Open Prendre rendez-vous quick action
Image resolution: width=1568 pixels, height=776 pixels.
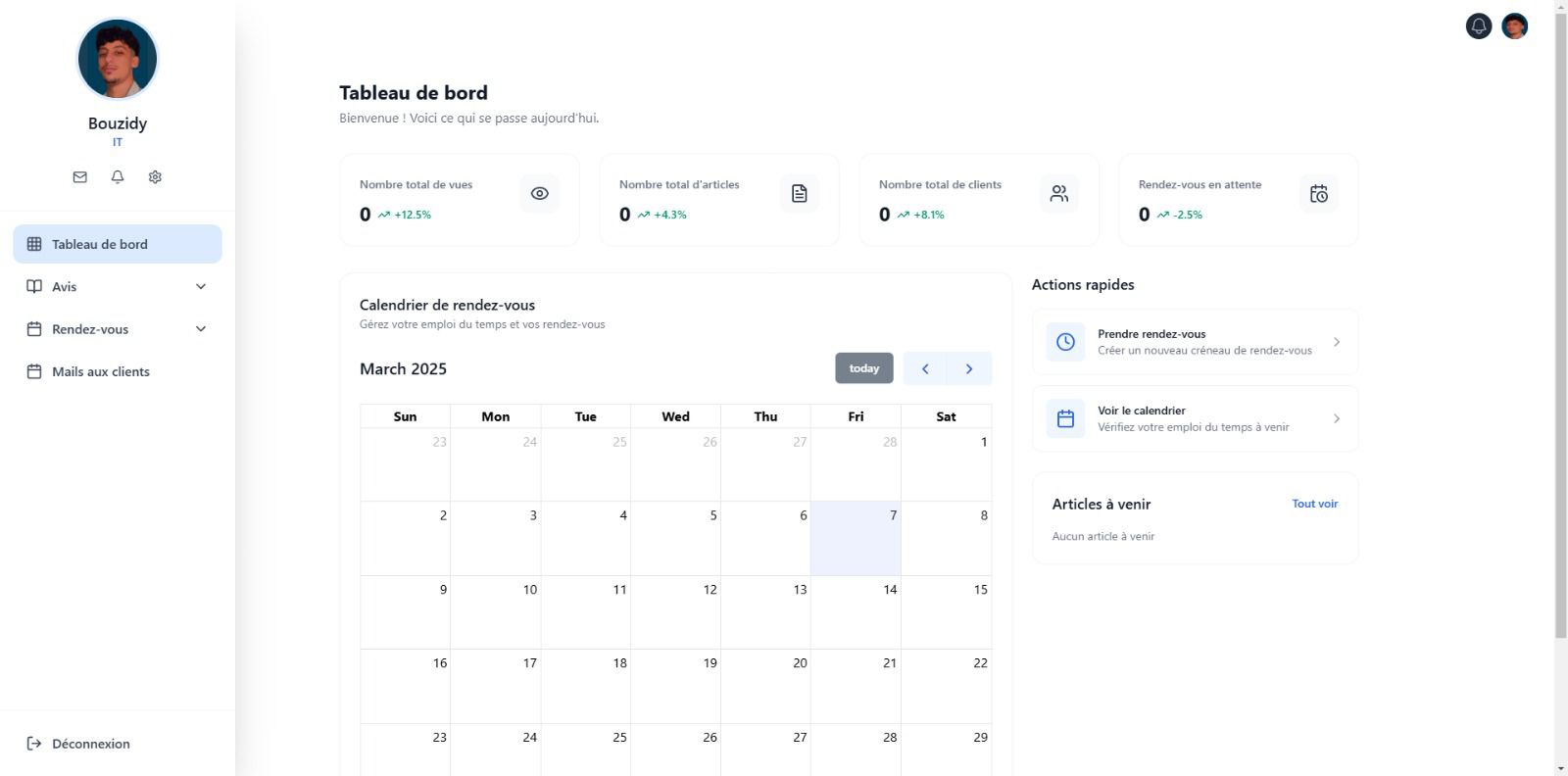pos(1195,342)
